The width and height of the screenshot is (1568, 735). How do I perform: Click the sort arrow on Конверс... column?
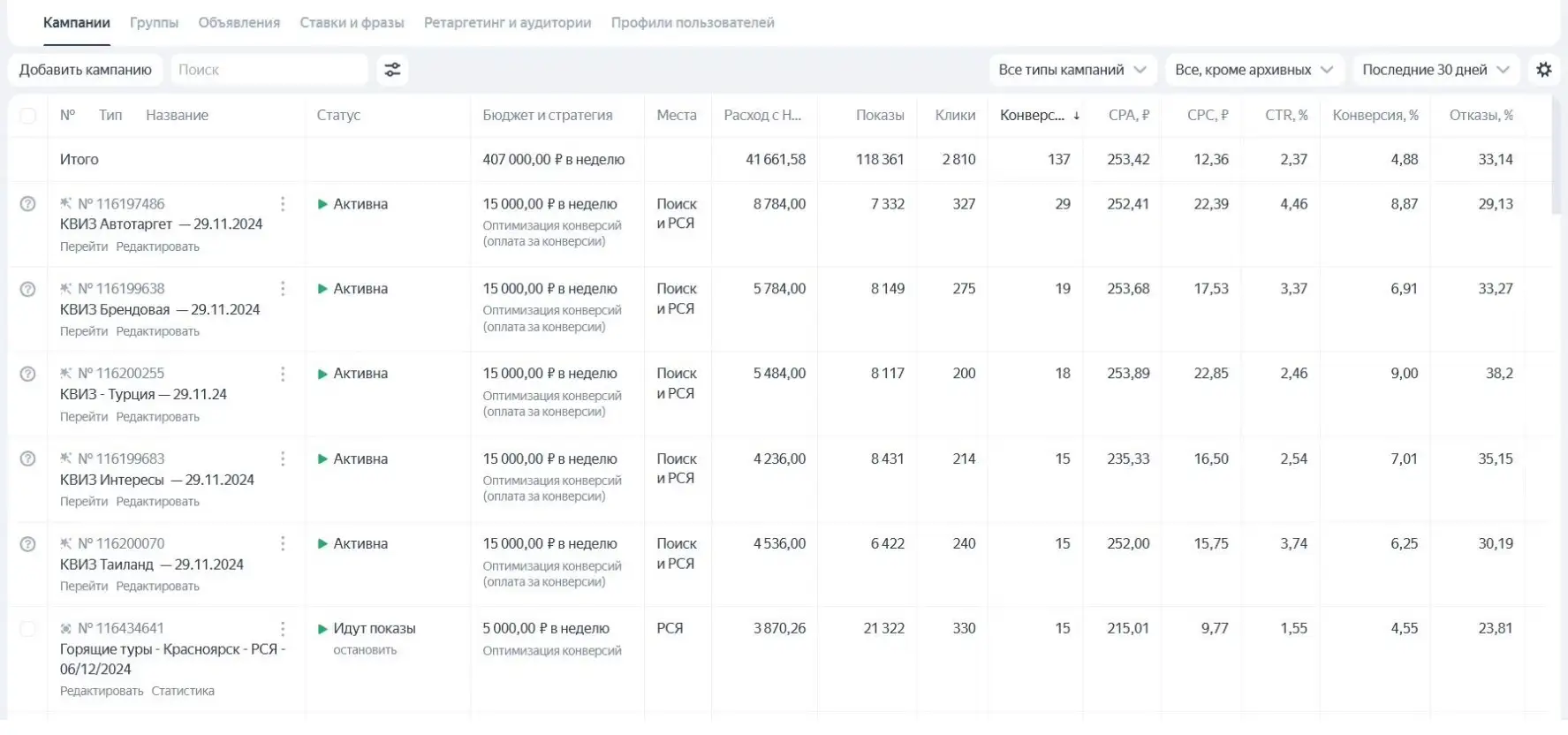tap(1076, 116)
